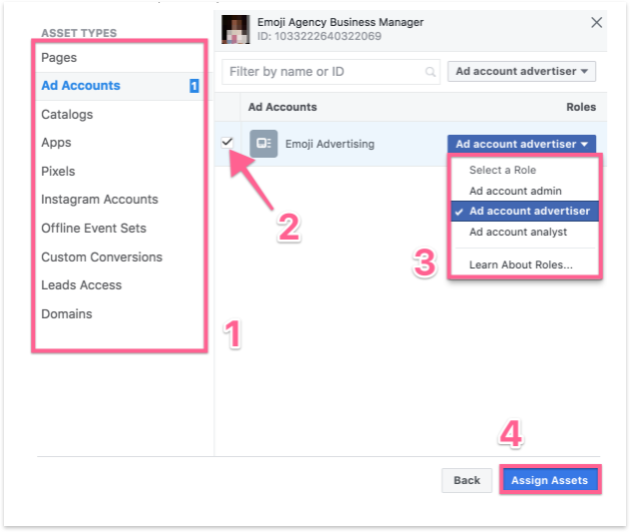Close the assign assets dialog
Viewport: 630px width, 532px height.
(x=597, y=22)
